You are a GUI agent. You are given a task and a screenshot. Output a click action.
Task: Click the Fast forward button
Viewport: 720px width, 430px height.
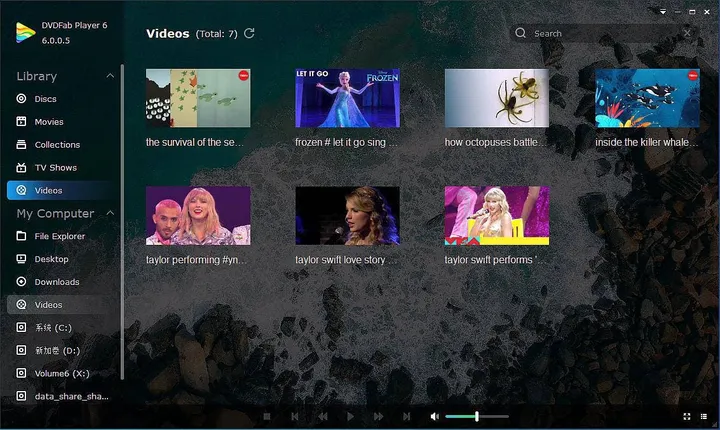pyautogui.click(x=378, y=416)
